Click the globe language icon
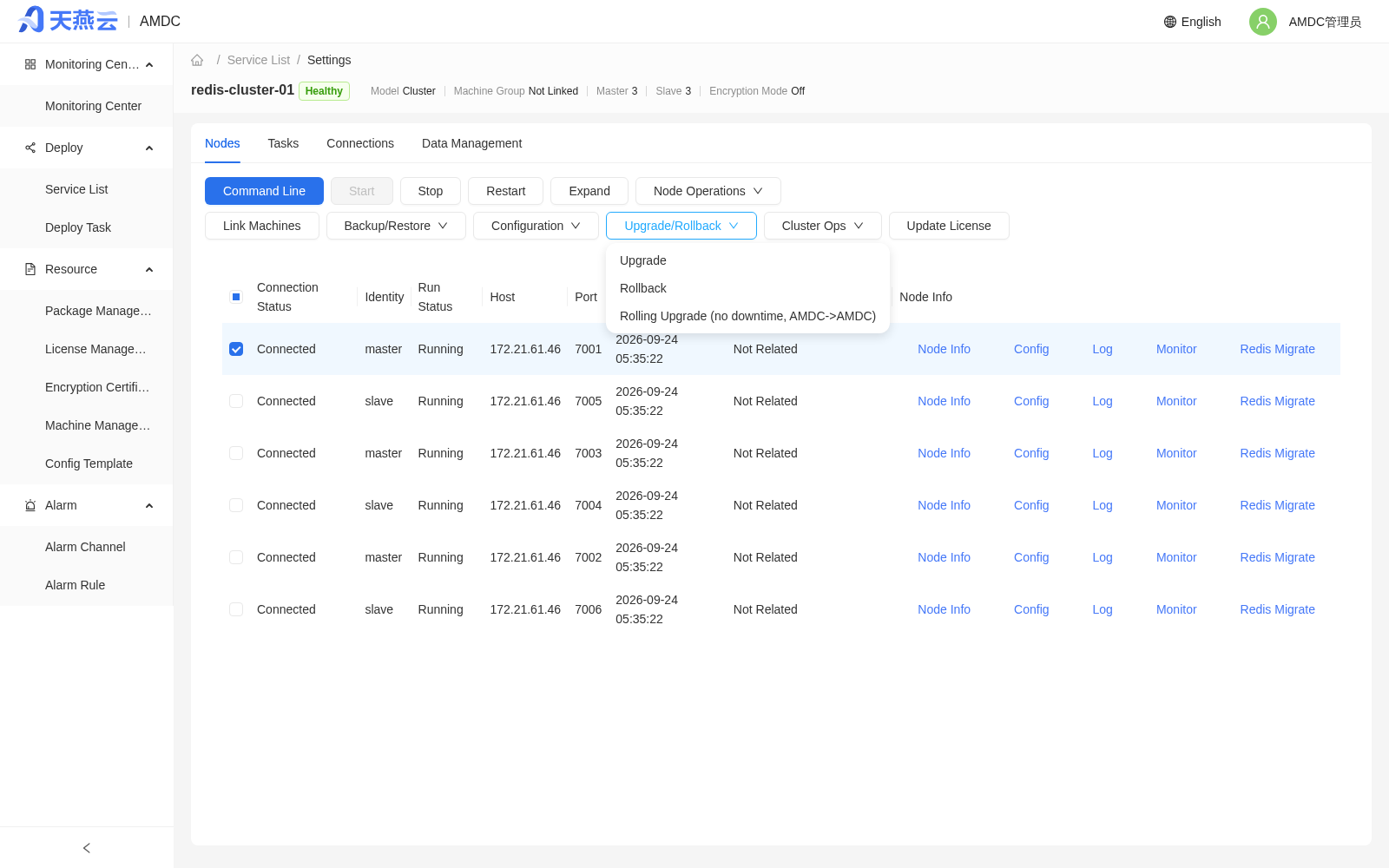 (1170, 22)
